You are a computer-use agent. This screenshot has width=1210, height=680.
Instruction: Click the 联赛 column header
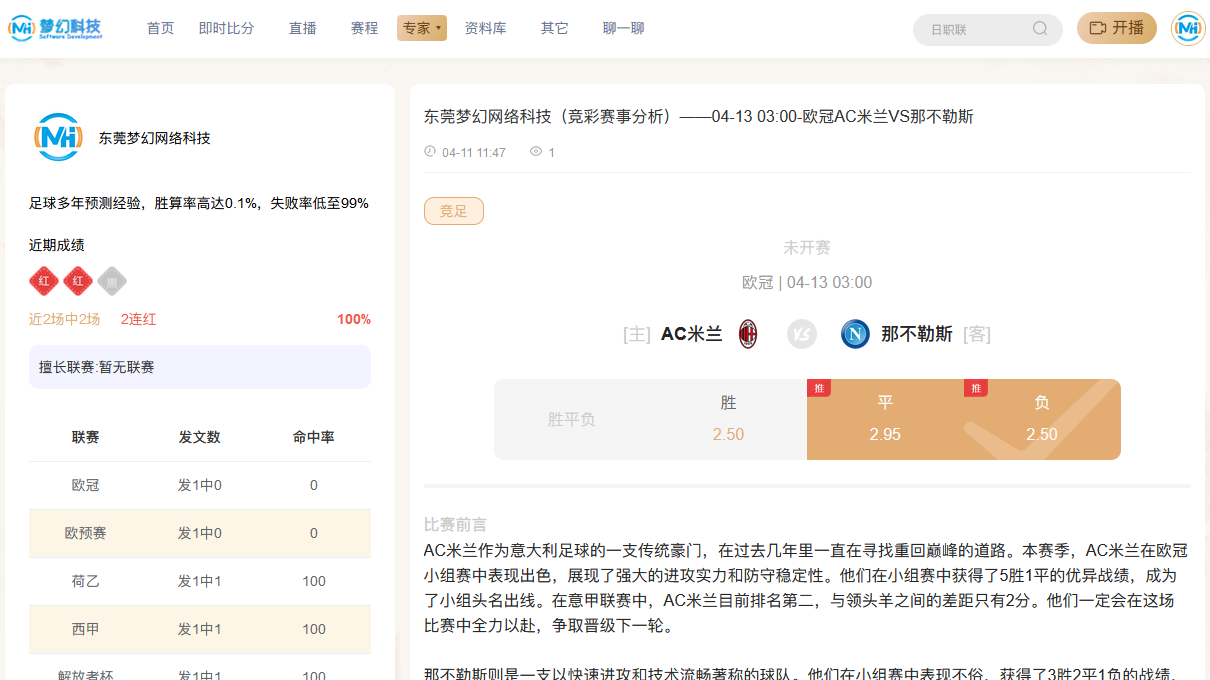pos(86,437)
